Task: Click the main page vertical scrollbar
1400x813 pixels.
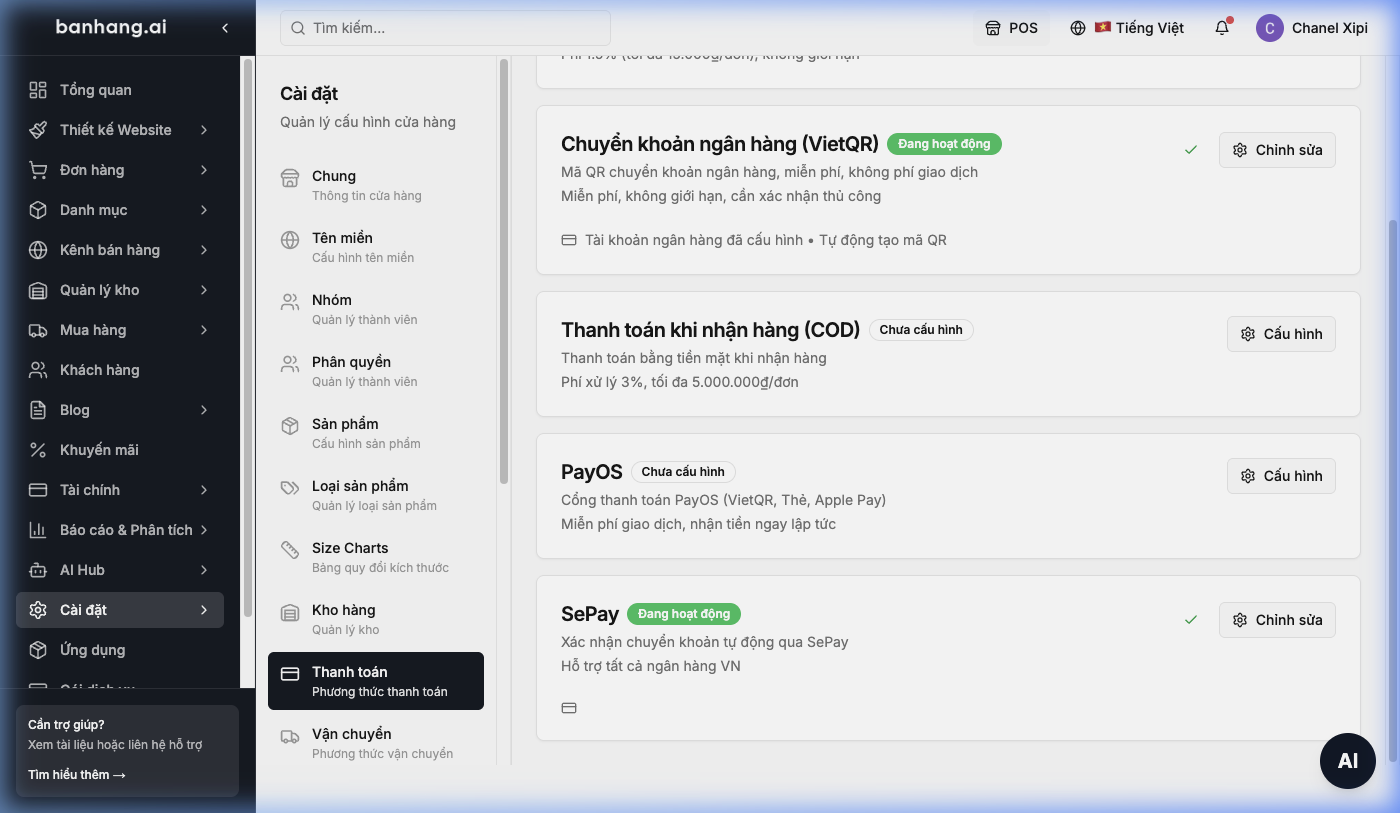Action: pyautogui.click(x=1393, y=490)
